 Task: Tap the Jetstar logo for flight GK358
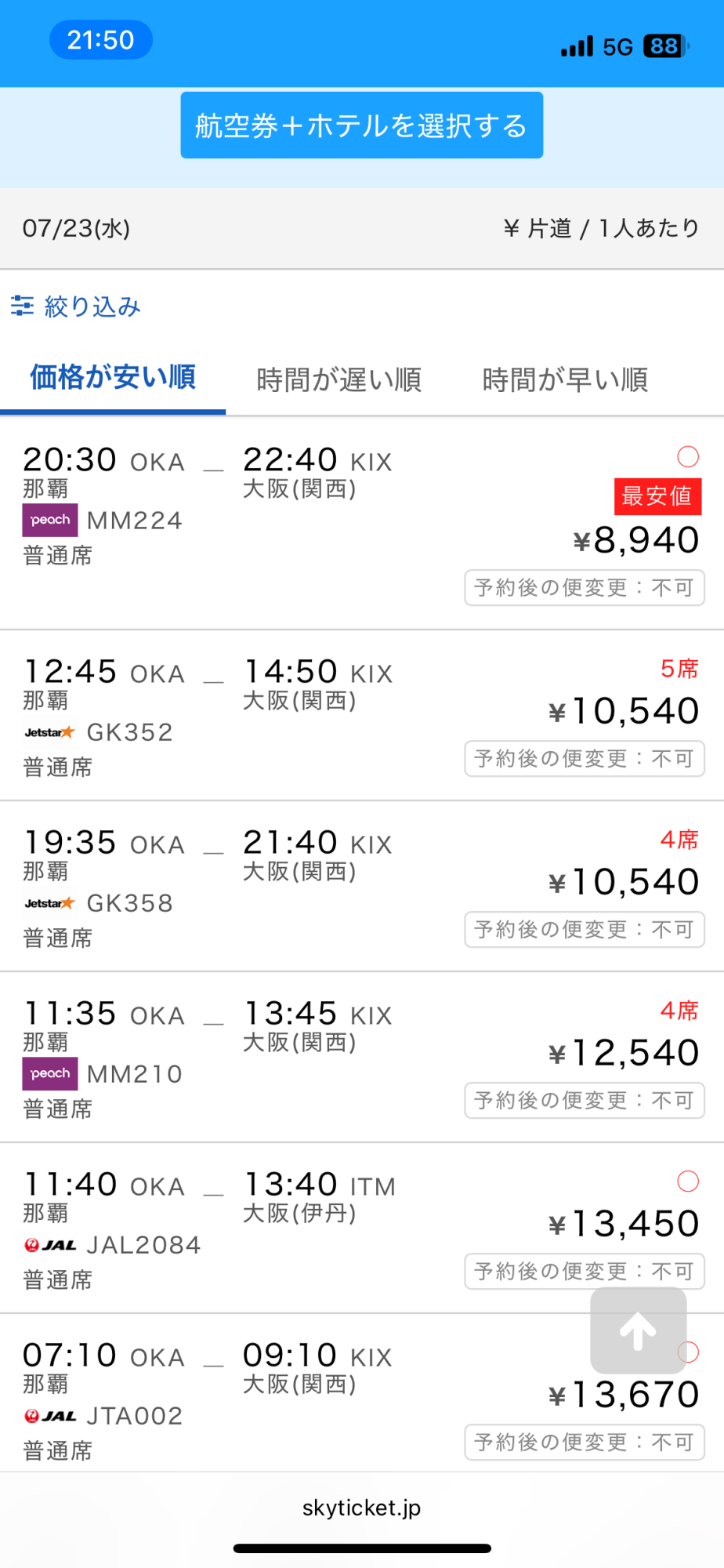pyautogui.click(x=50, y=903)
